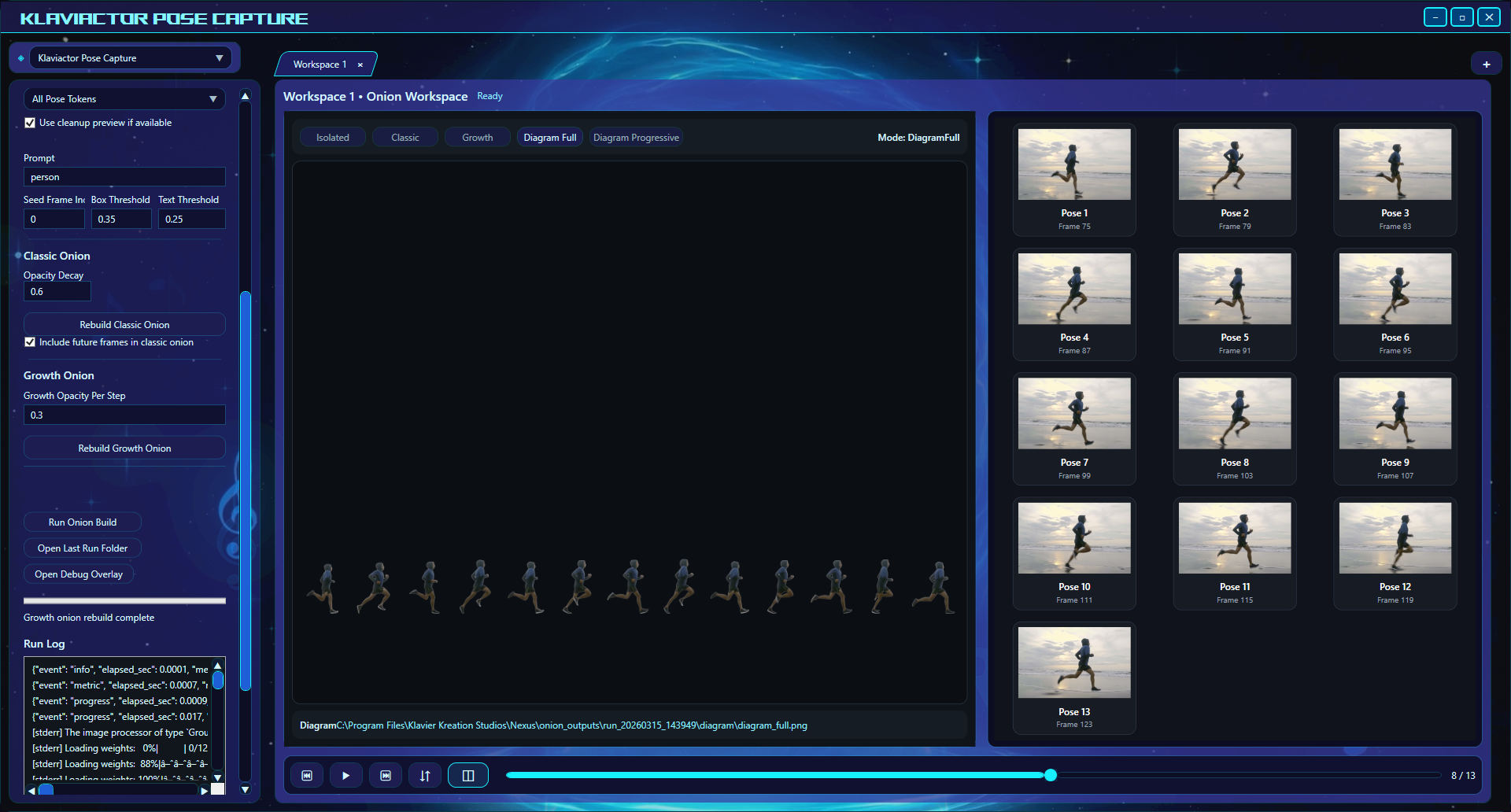Open the Classic mode option
The image size is (1511, 812).
[405, 137]
